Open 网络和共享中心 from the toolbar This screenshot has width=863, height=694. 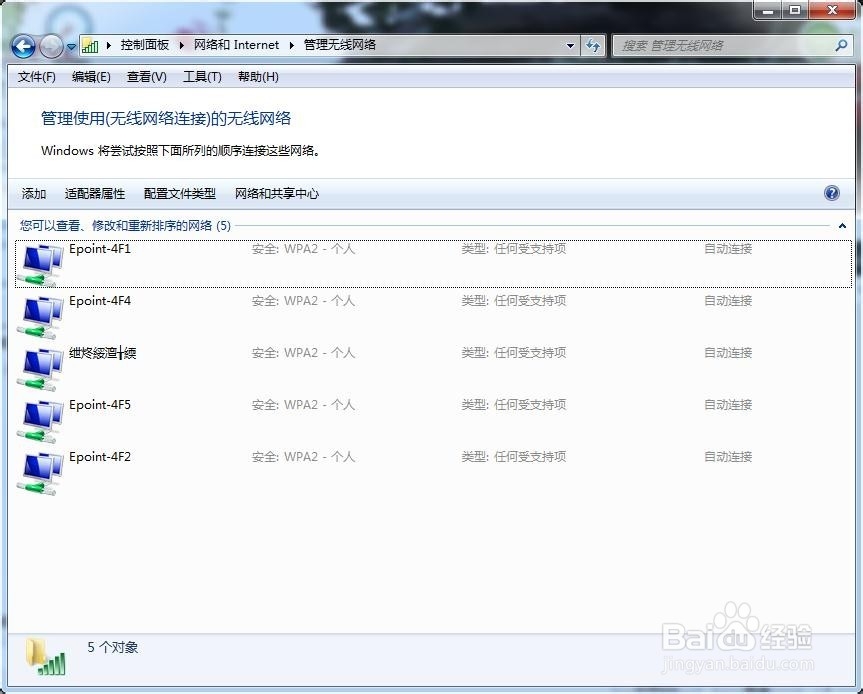pos(276,193)
